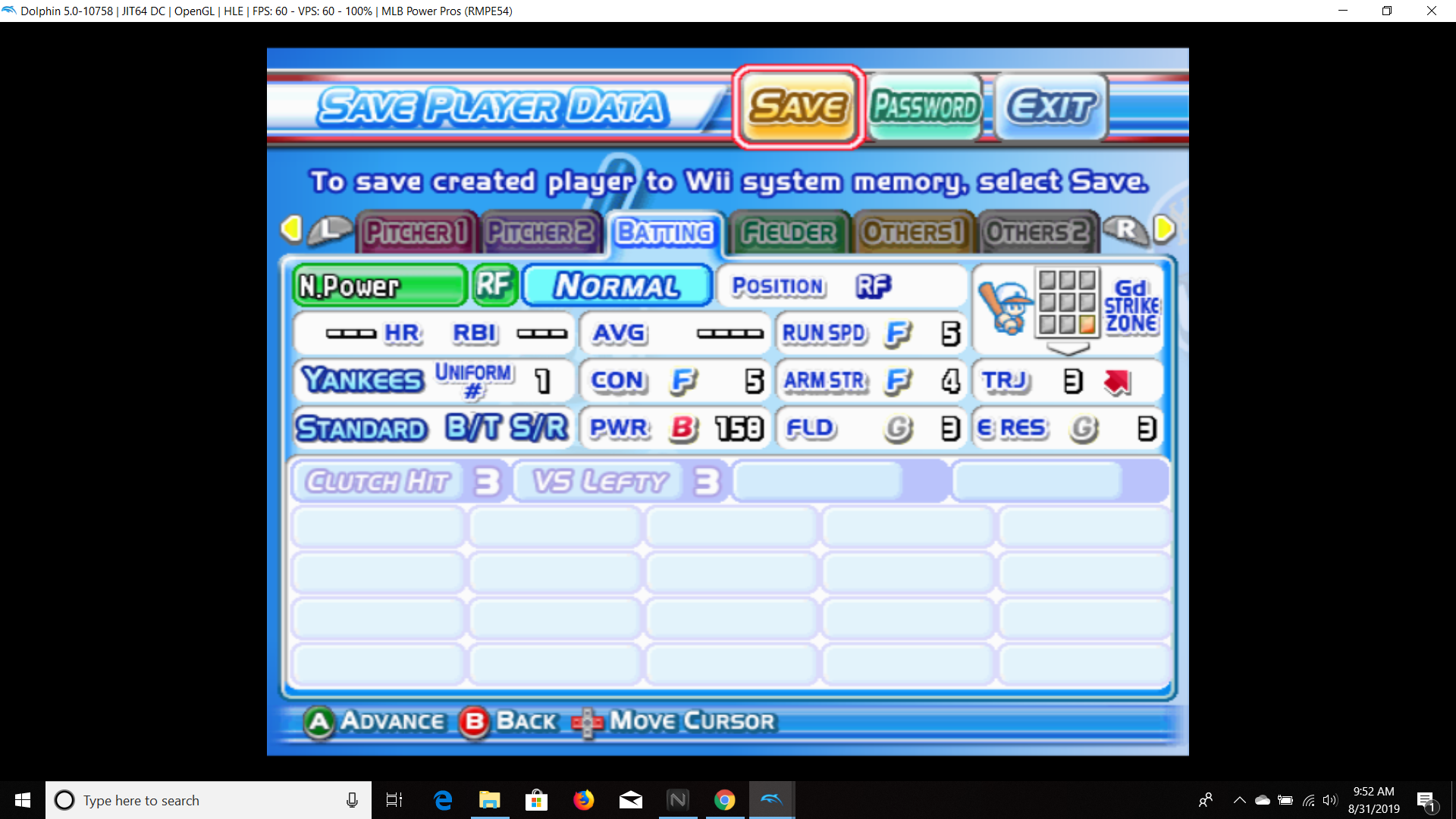The image size is (1456, 819).
Task: Open Firefox from the taskbar
Action: (584, 800)
